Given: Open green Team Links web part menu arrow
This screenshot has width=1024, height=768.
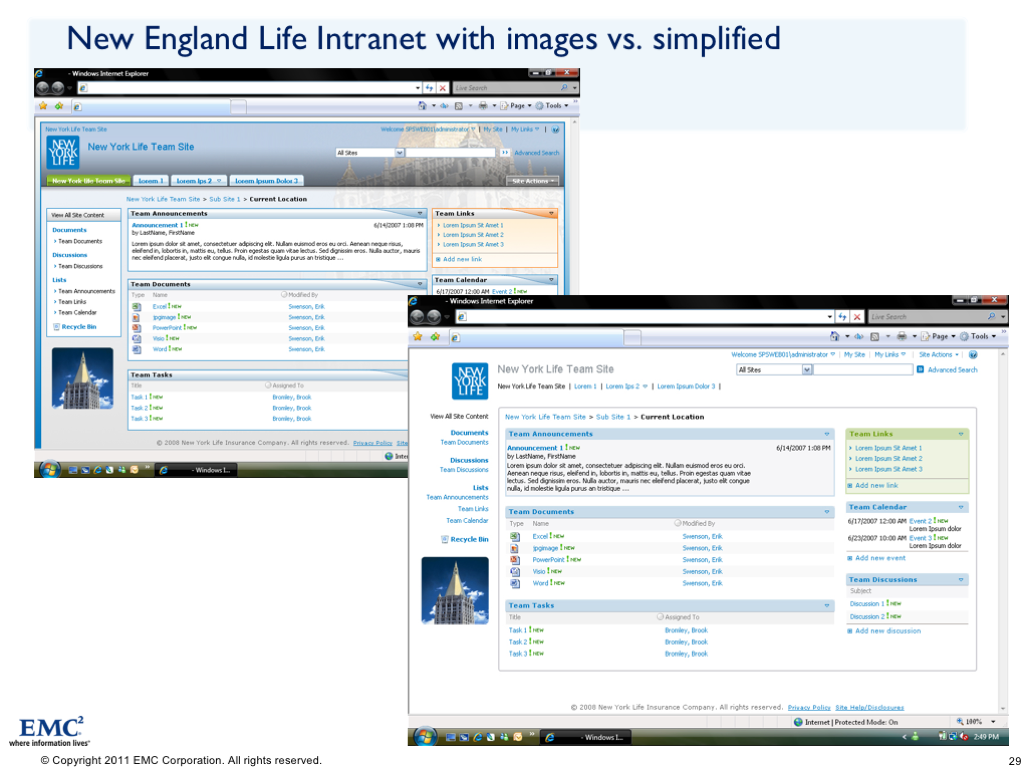Looking at the screenshot, I should pos(961,434).
